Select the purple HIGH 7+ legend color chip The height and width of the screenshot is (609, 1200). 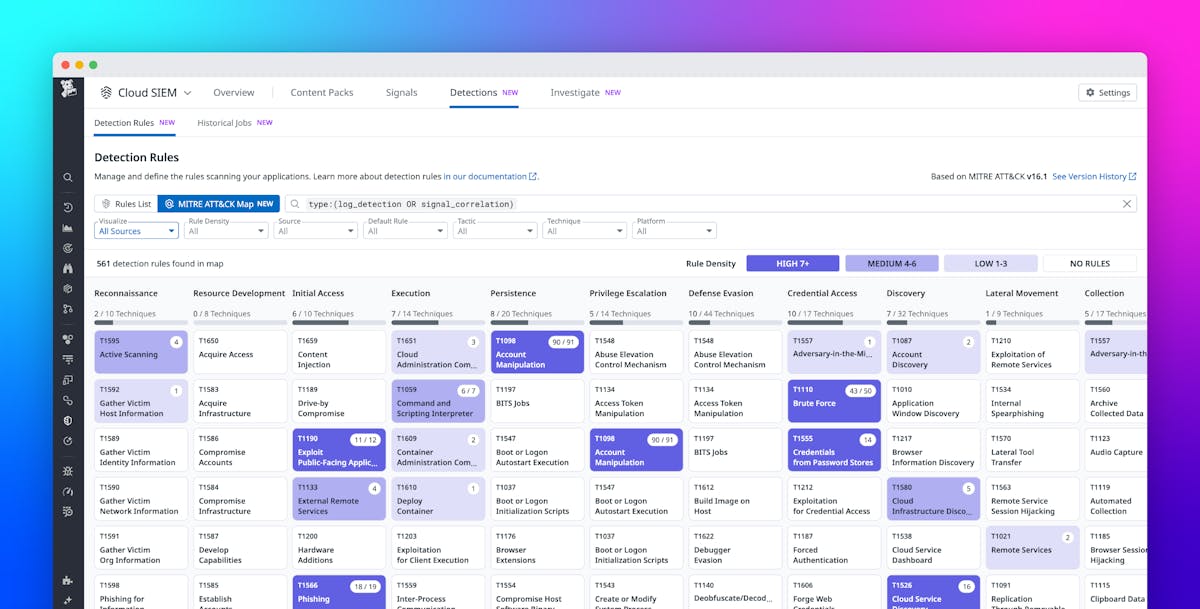click(792, 262)
